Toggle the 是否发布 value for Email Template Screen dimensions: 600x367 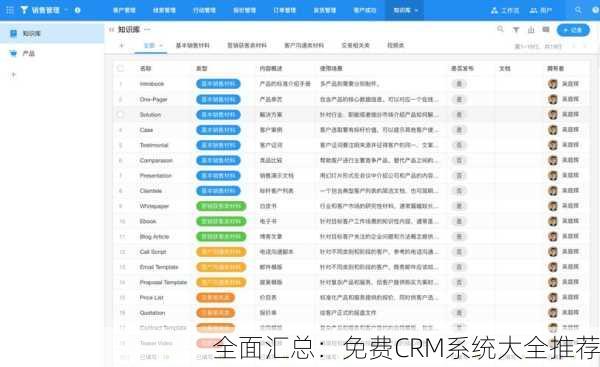pyautogui.click(x=459, y=267)
